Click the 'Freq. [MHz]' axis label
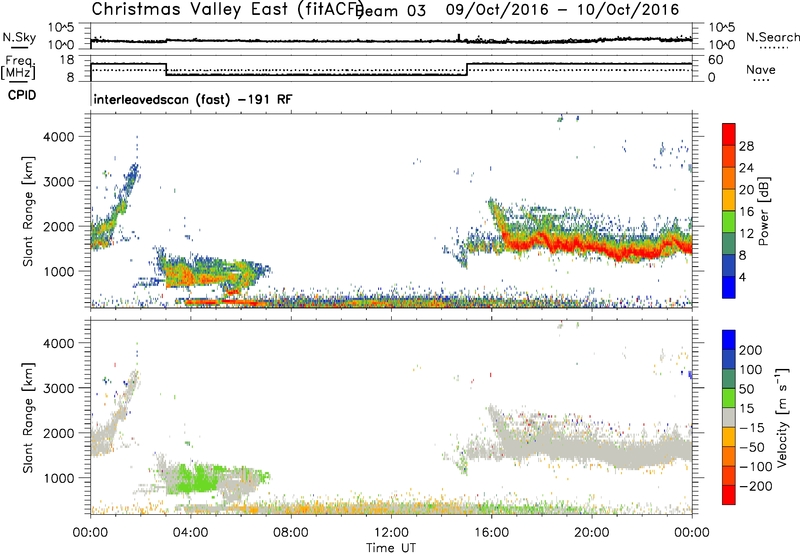The width and height of the screenshot is (800, 554). (x=18, y=67)
